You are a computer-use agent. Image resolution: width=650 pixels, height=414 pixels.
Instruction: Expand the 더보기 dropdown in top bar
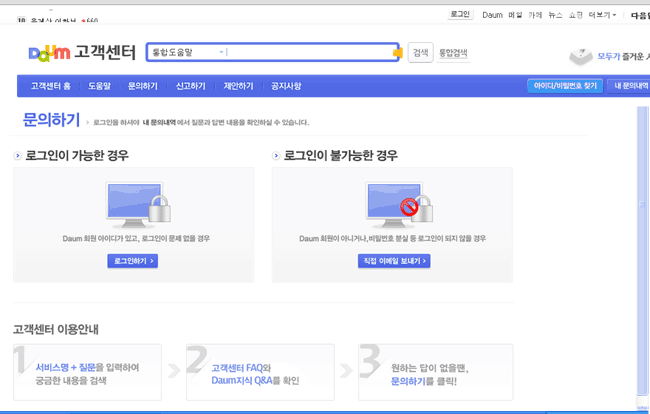coord(602,15)
